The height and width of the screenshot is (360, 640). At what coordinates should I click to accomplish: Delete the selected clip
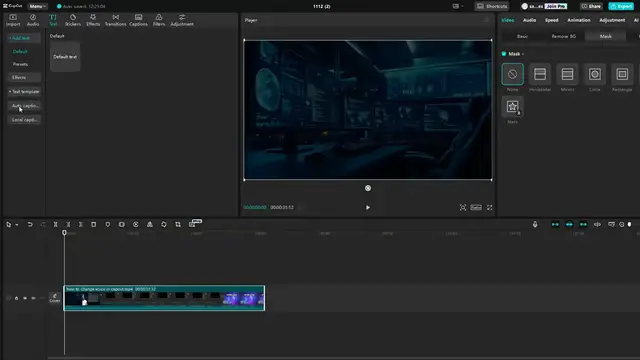[x=93, y=224]
